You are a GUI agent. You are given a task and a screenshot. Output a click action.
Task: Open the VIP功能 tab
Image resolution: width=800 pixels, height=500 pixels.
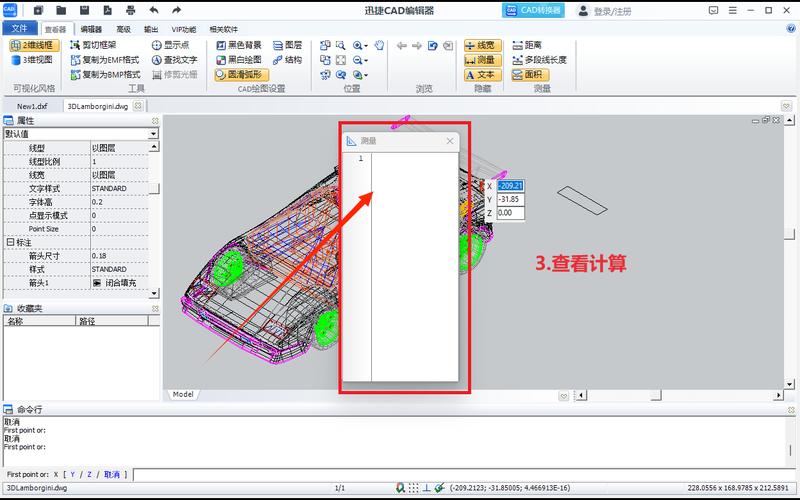[184, 29]
